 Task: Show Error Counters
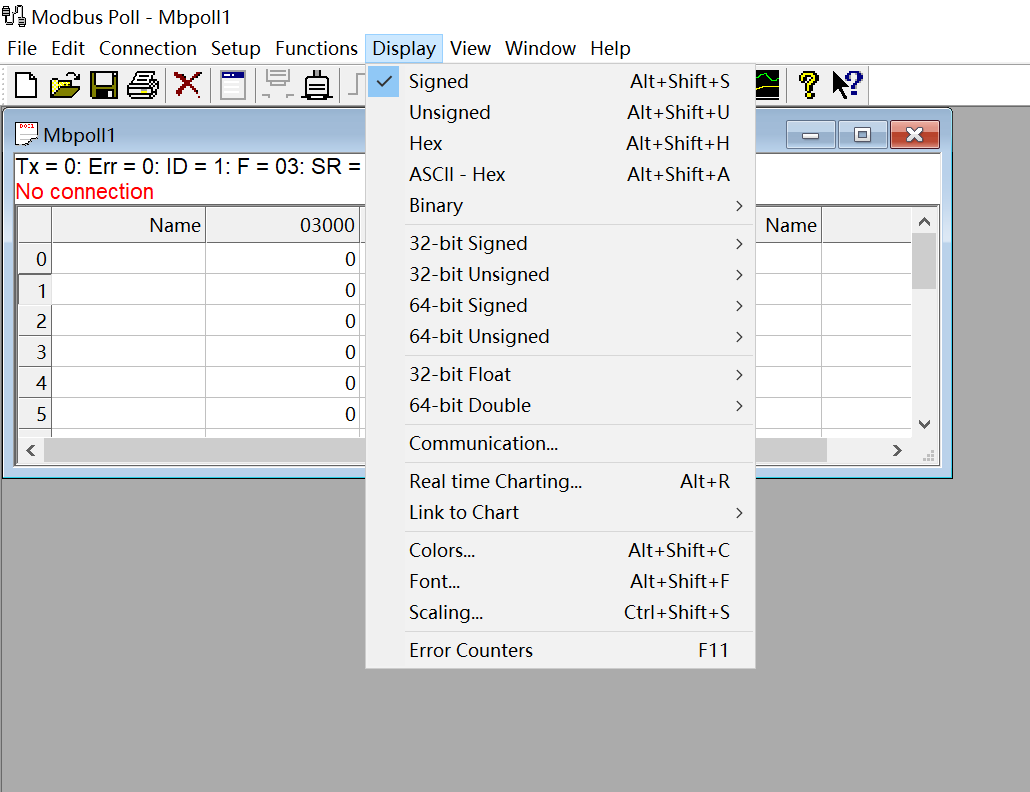click(560, 650)
